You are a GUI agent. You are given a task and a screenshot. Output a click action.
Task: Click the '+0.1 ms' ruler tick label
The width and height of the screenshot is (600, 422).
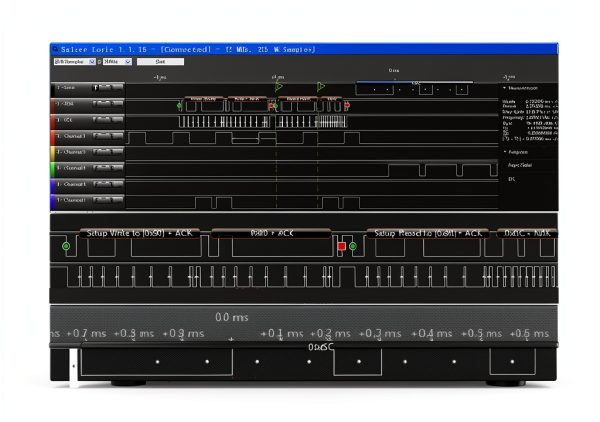pos(282,334)
